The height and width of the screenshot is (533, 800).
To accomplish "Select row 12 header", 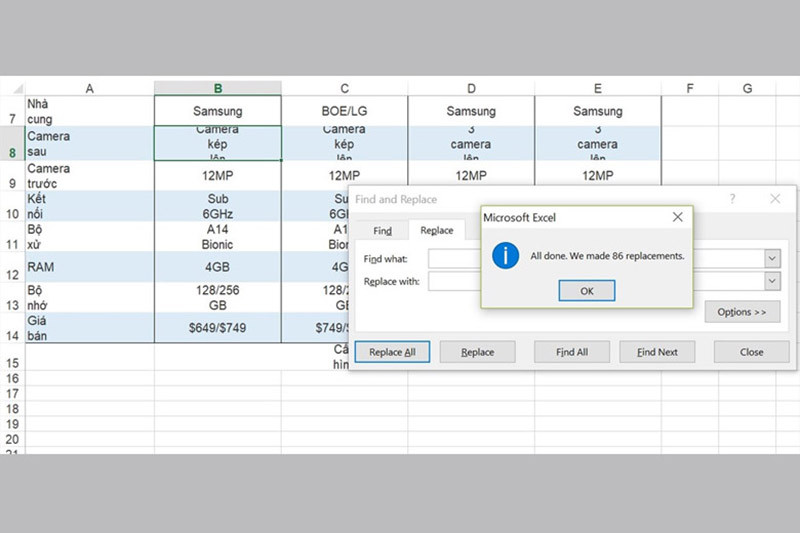I will 12,267.
